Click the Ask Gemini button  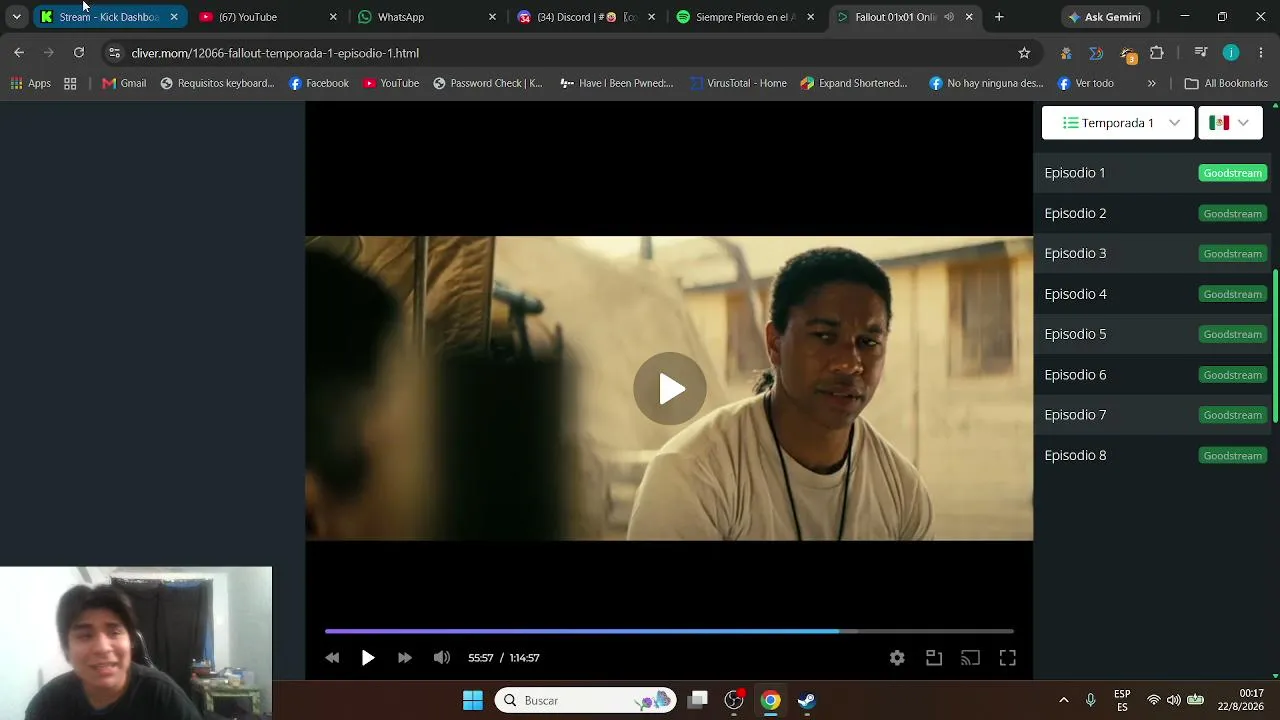click(x=1105, y=17)
